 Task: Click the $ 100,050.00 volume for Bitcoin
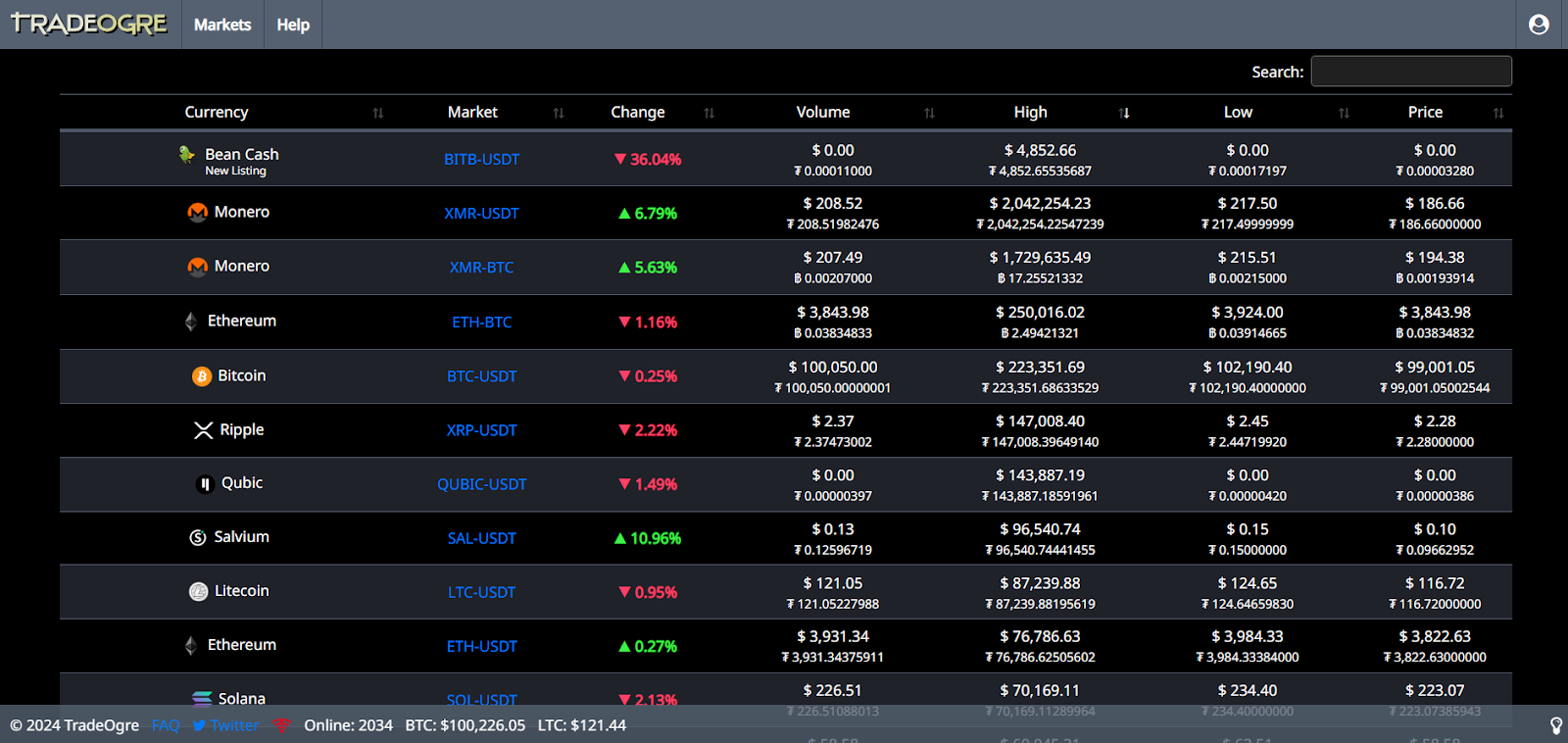tap(833, 367)
